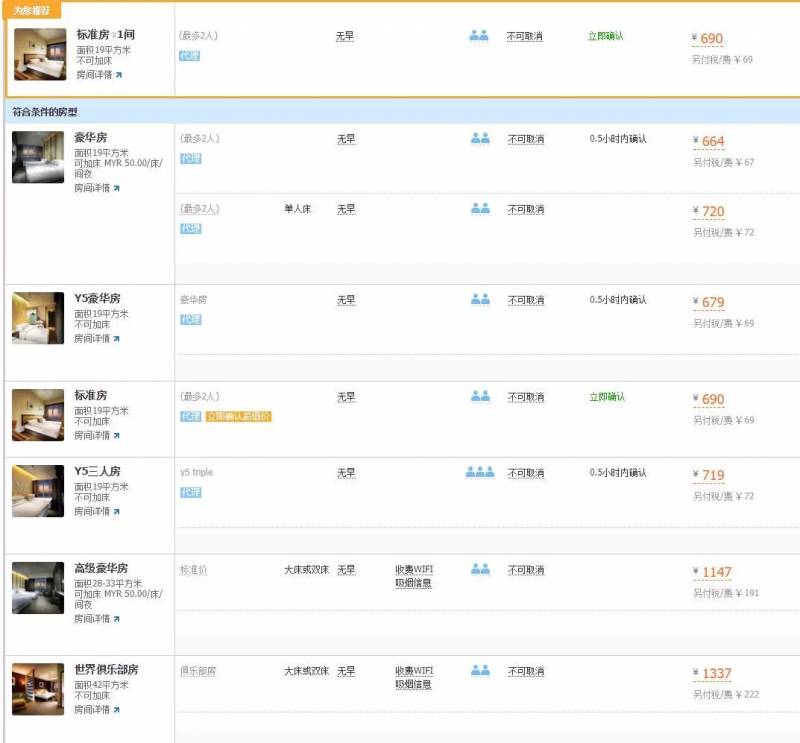The height and width of the screenshot is (743, 800).
Task: View 吸烟信息 for 世界俱乐部房
Action: pos(413,685)
